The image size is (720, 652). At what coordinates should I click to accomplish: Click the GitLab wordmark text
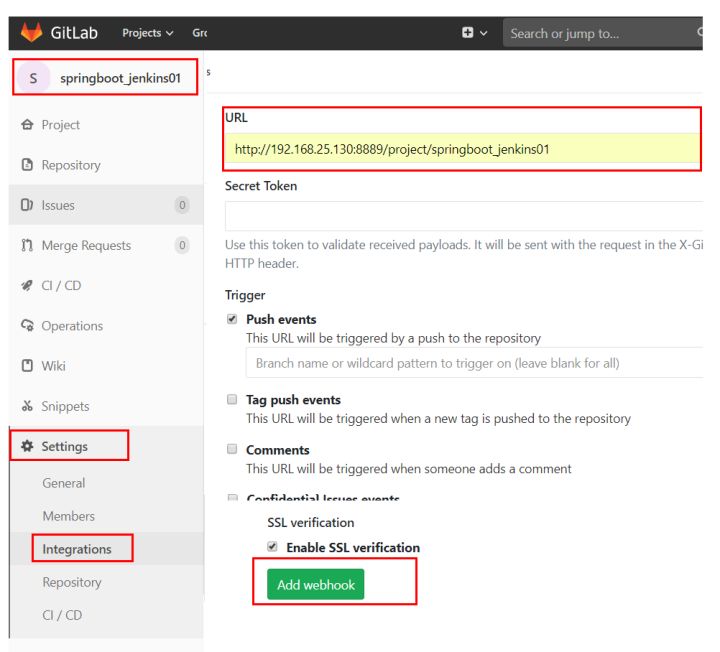(x=74, y=33)
